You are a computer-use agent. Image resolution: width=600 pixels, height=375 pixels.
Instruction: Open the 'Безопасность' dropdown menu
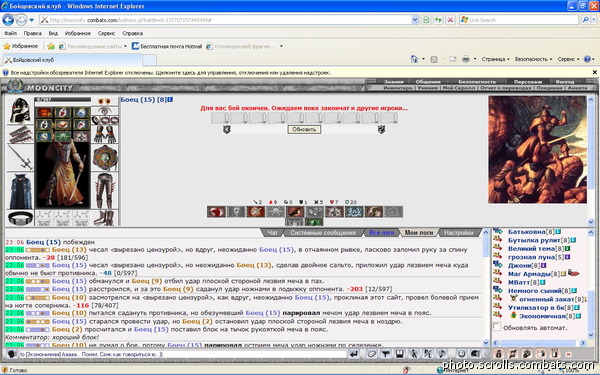coord(533,59)
